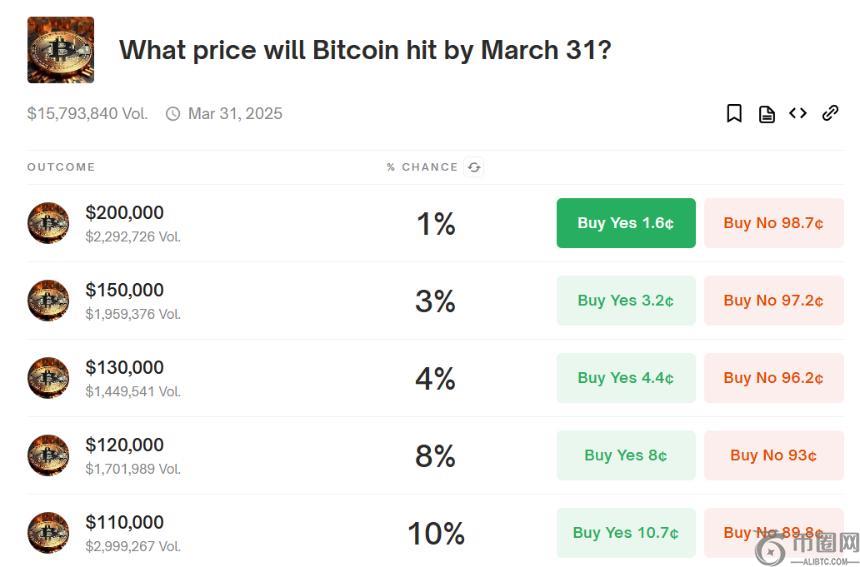860x567 pixels.
Task: Open the $110,000 outcome row title
Action: tap(124, 522)
